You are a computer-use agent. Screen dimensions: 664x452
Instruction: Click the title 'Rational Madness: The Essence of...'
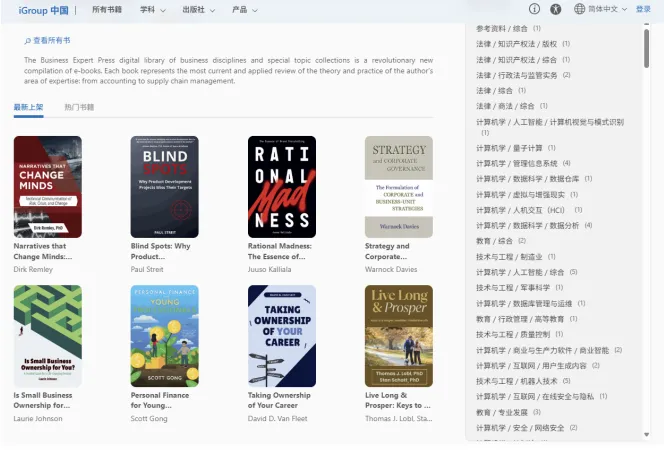(x=280, y=251)
